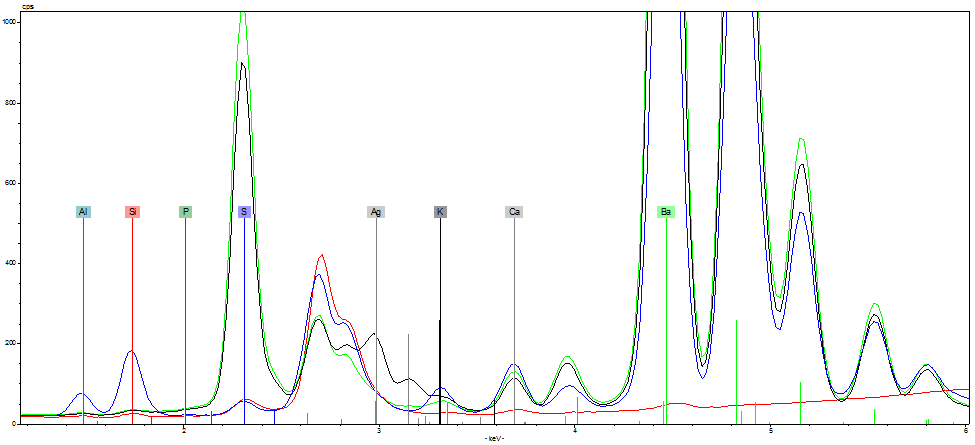
Task: Select the dark K element label
Action: tap(440, 212)
